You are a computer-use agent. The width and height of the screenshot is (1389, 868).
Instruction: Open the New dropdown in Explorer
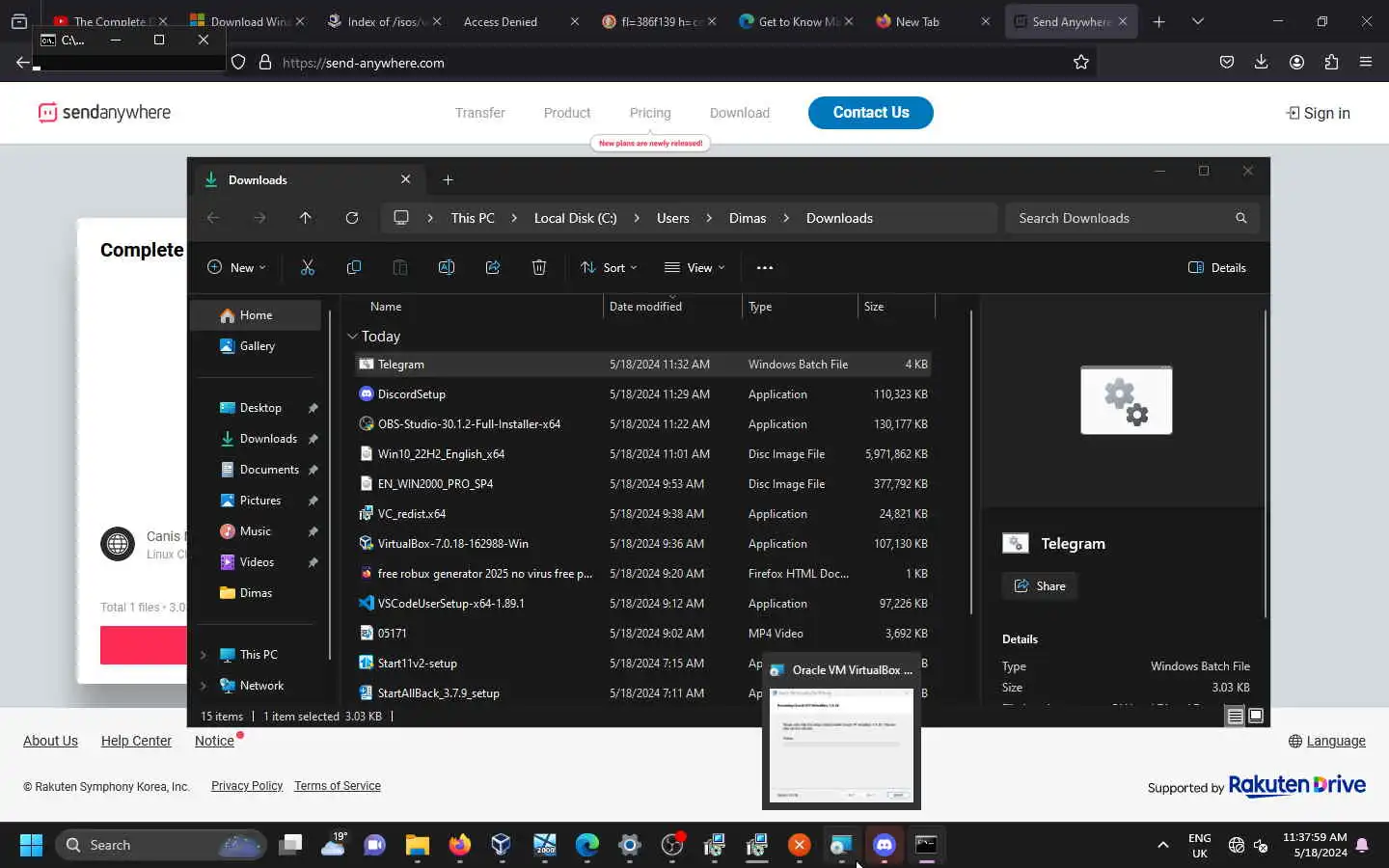click(x=236, y=267)
